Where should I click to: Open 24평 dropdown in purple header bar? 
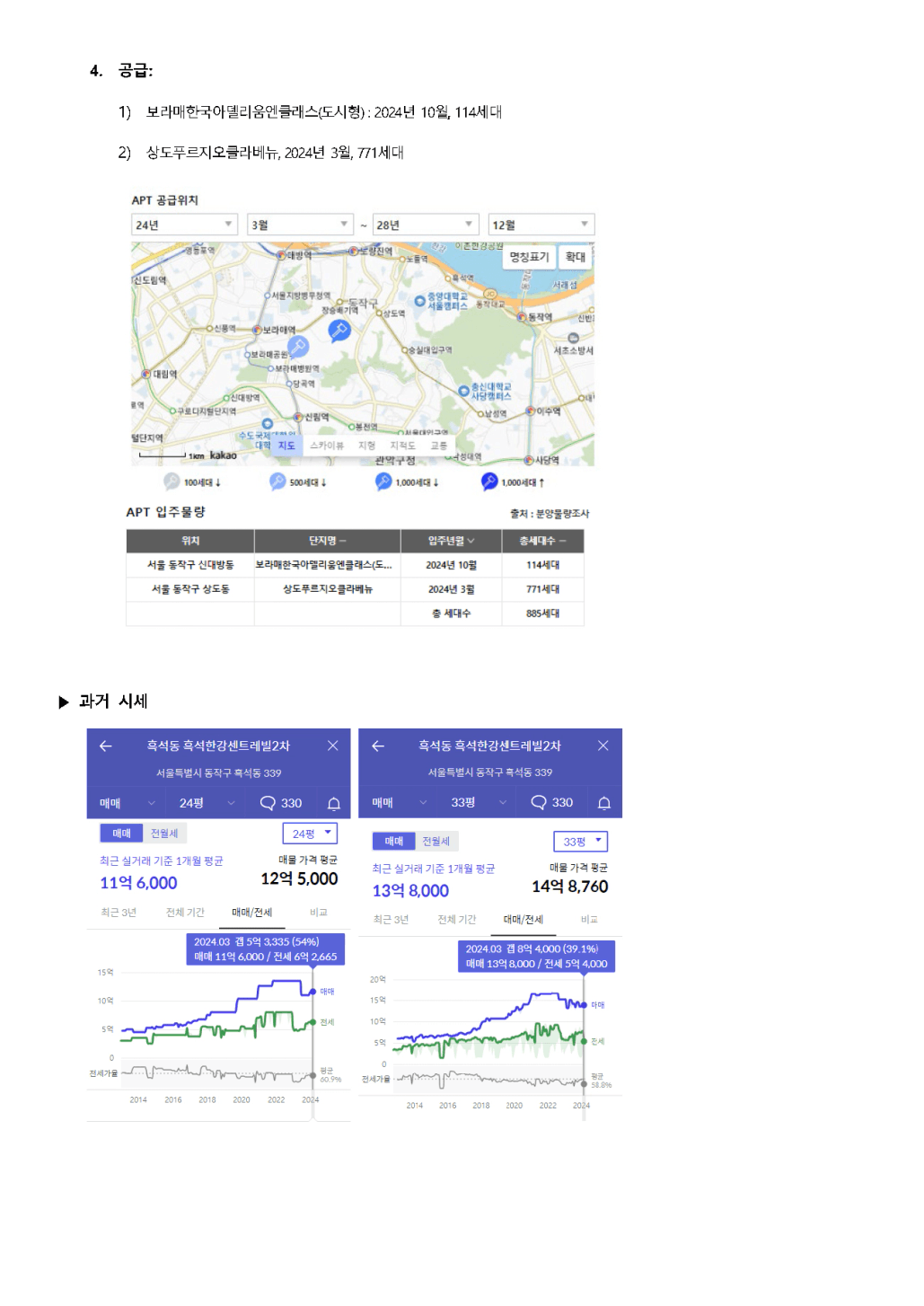coord(207,803)
